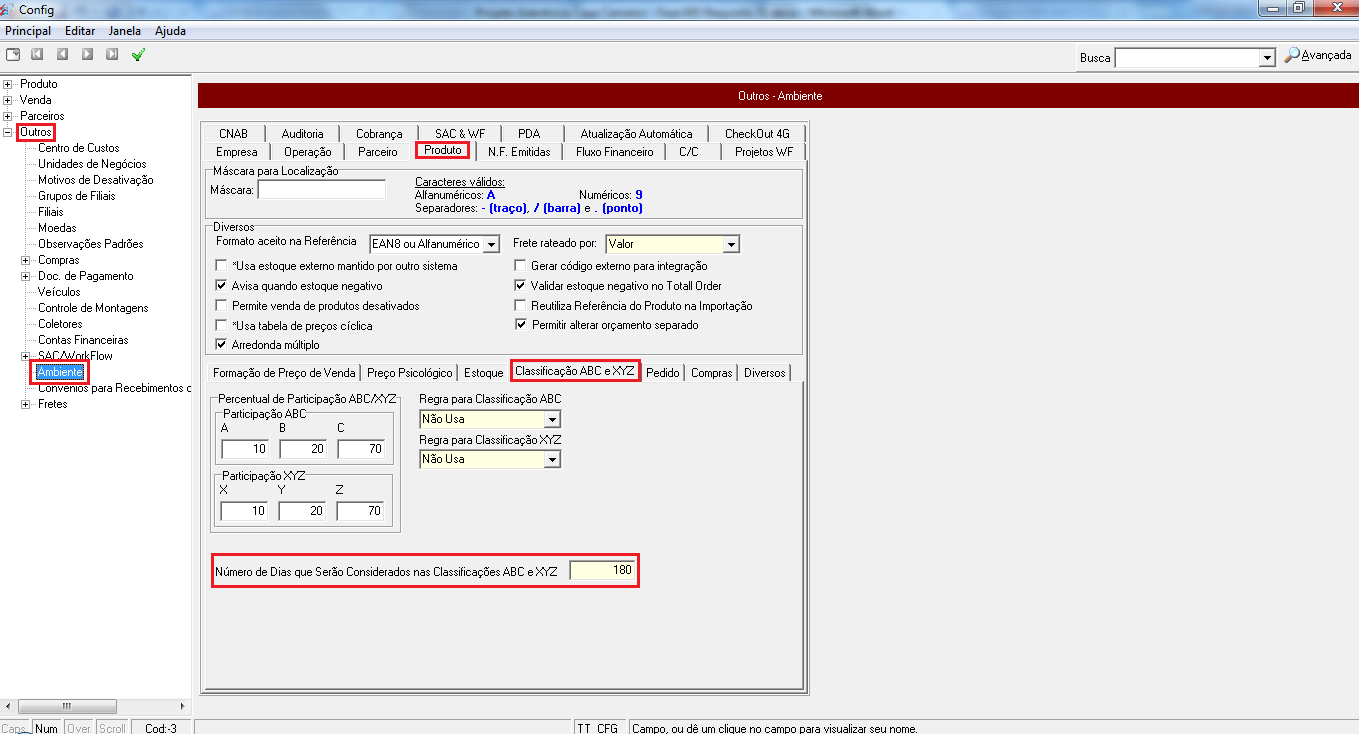
Task: Click the Avançada search link
Action: click(1326, 56)
